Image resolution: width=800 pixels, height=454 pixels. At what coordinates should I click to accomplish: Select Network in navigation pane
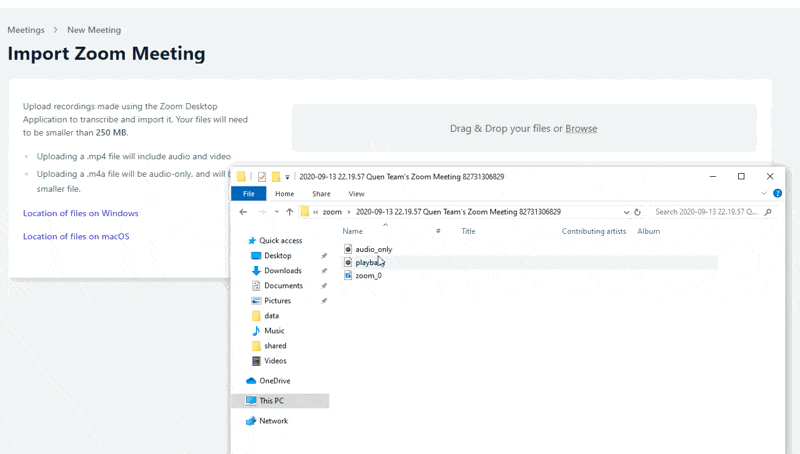(273, 421)
